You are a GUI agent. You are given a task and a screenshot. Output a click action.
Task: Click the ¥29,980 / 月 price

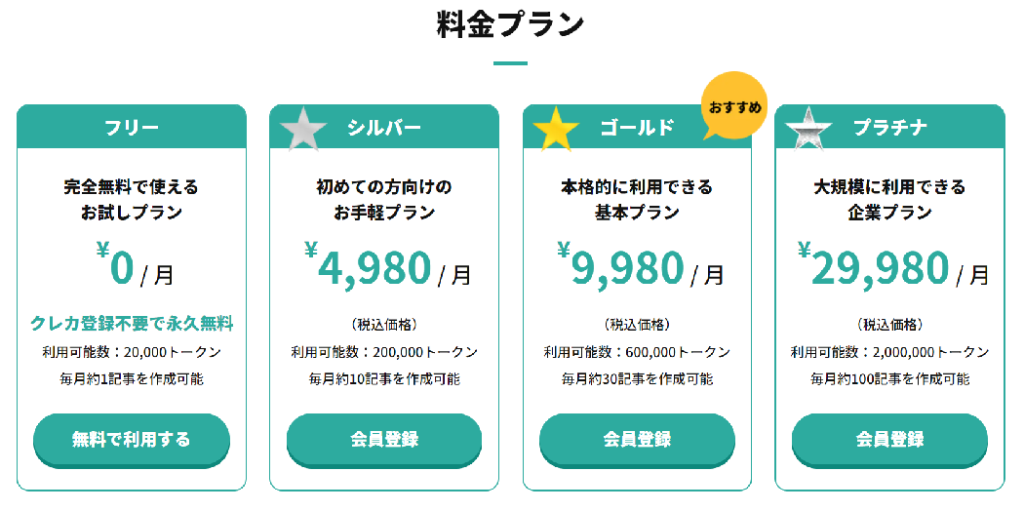pyautogui.click(x=893, y=266)
